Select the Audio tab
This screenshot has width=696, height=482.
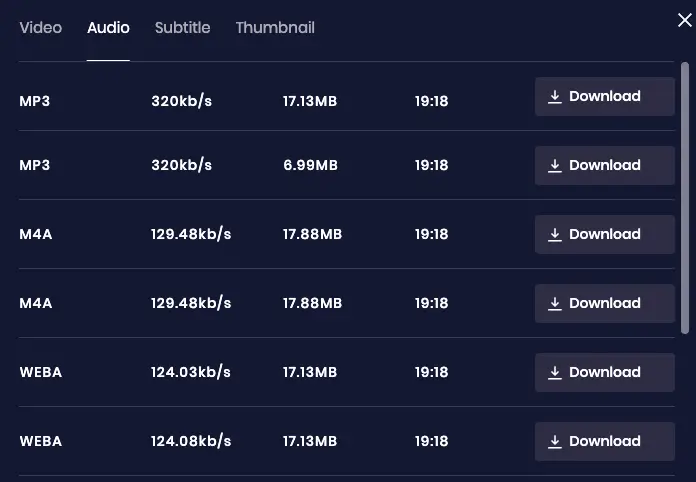108,28
